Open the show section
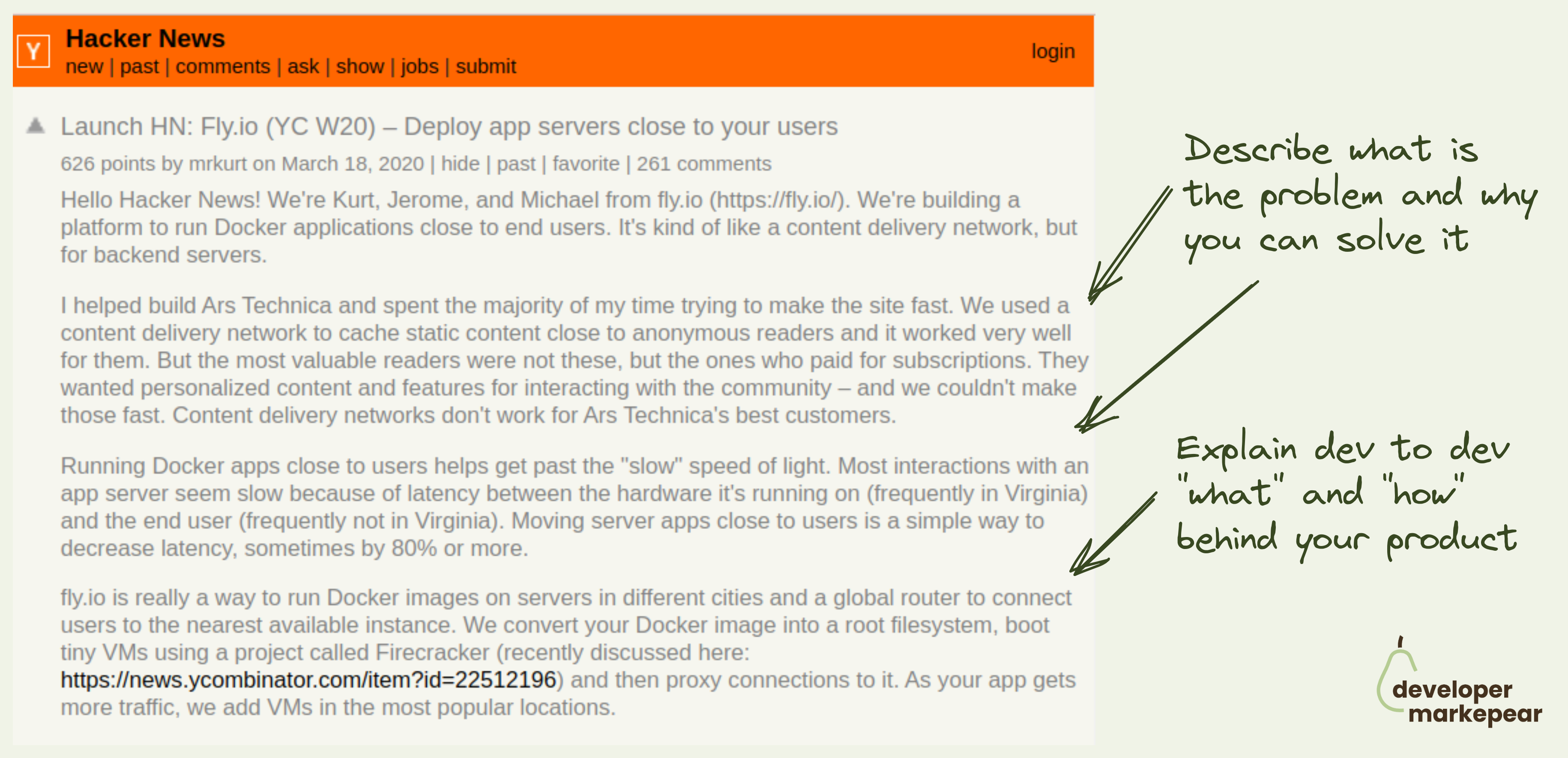Viewport: 1568px width, 758px height. (x=360, y=66)
